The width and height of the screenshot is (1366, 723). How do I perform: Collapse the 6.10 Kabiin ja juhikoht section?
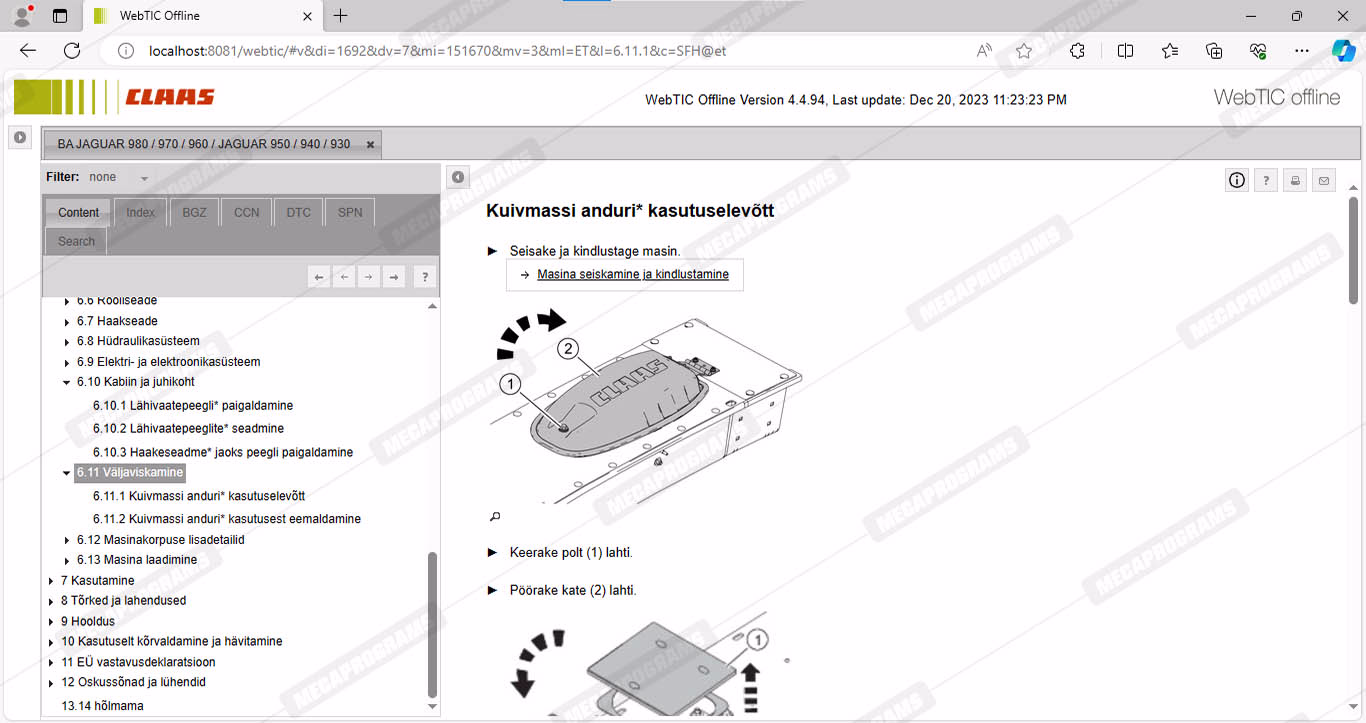coord(67,382)
